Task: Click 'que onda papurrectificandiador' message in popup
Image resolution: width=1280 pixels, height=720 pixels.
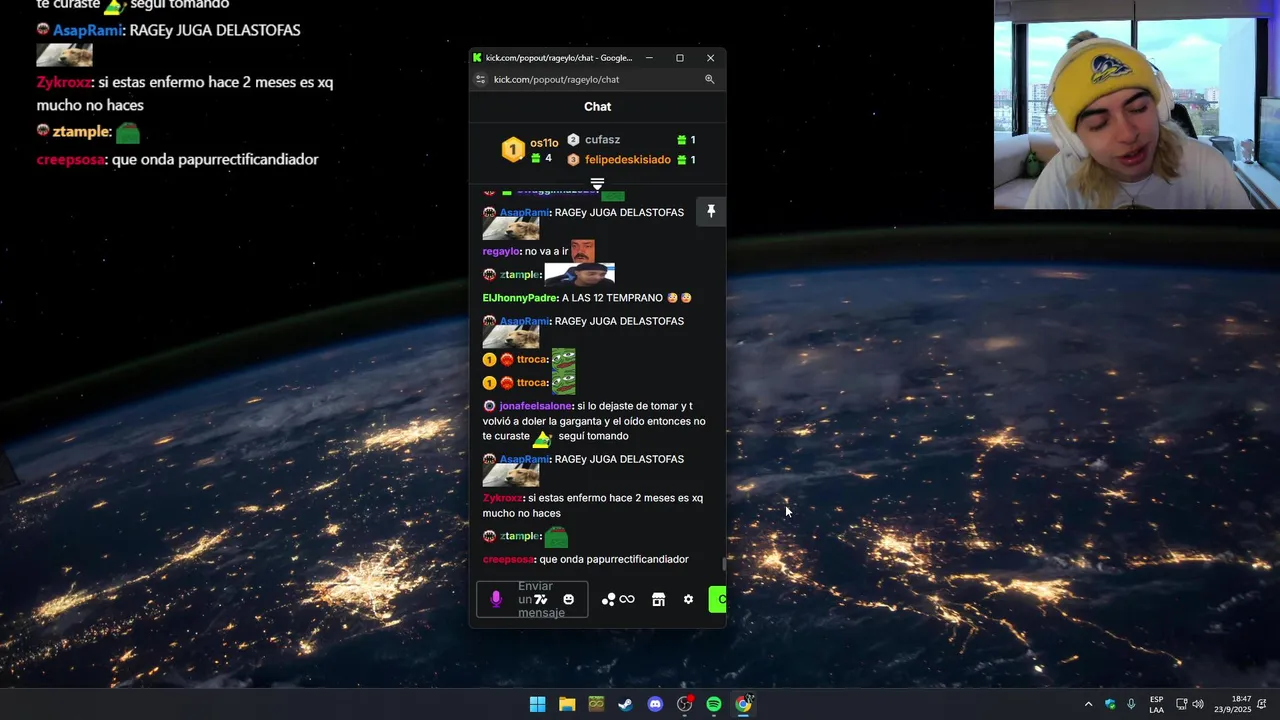Action: (x=614, y=559)
